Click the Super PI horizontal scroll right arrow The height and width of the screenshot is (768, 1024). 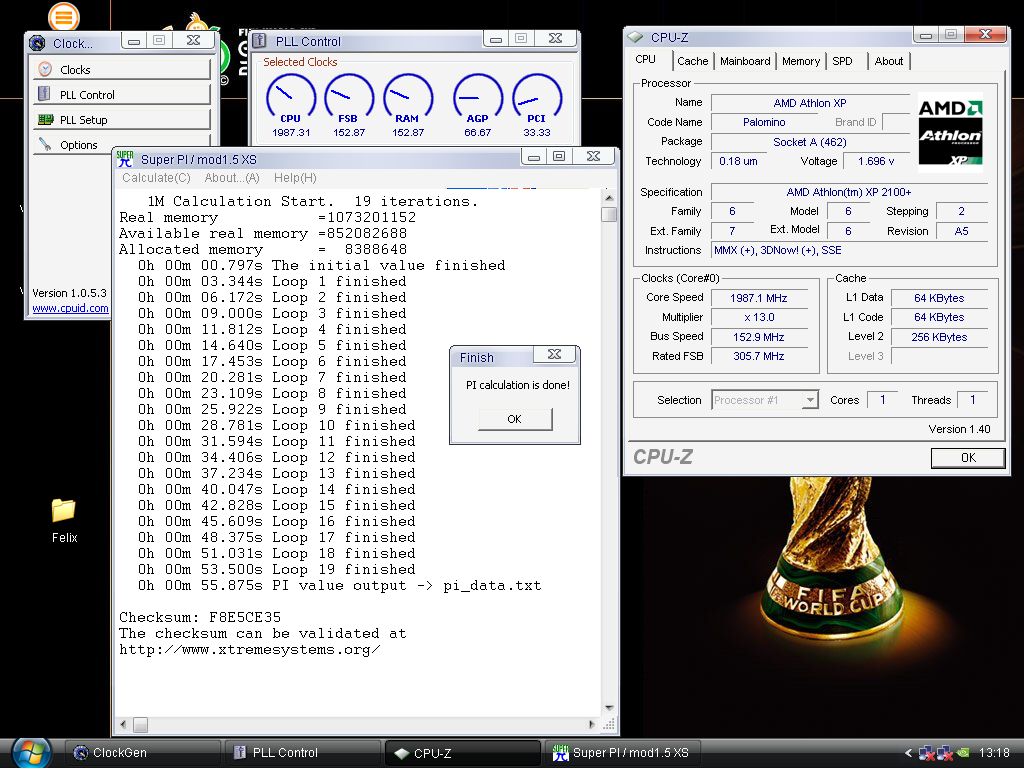[592, 724]
